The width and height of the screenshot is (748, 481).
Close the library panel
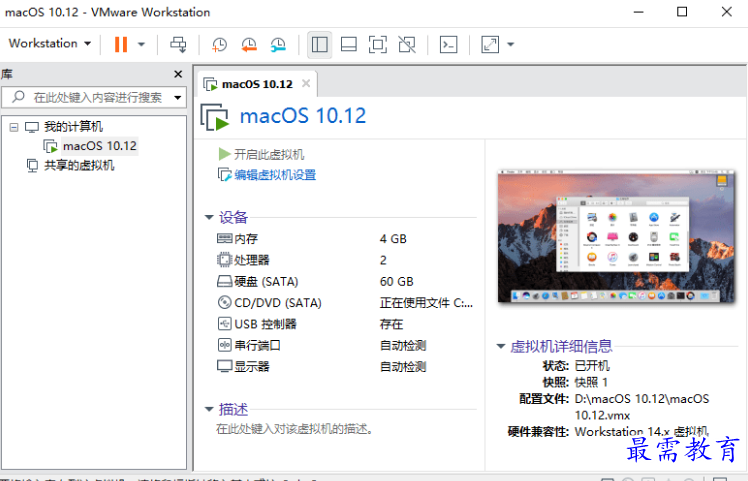(x=178, y=74)
